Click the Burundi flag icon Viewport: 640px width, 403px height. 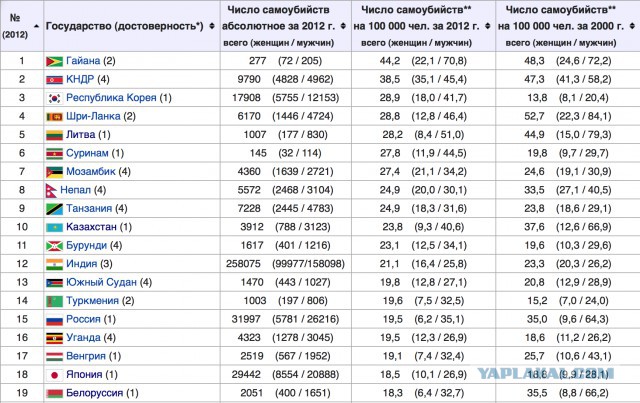point(54,246)
